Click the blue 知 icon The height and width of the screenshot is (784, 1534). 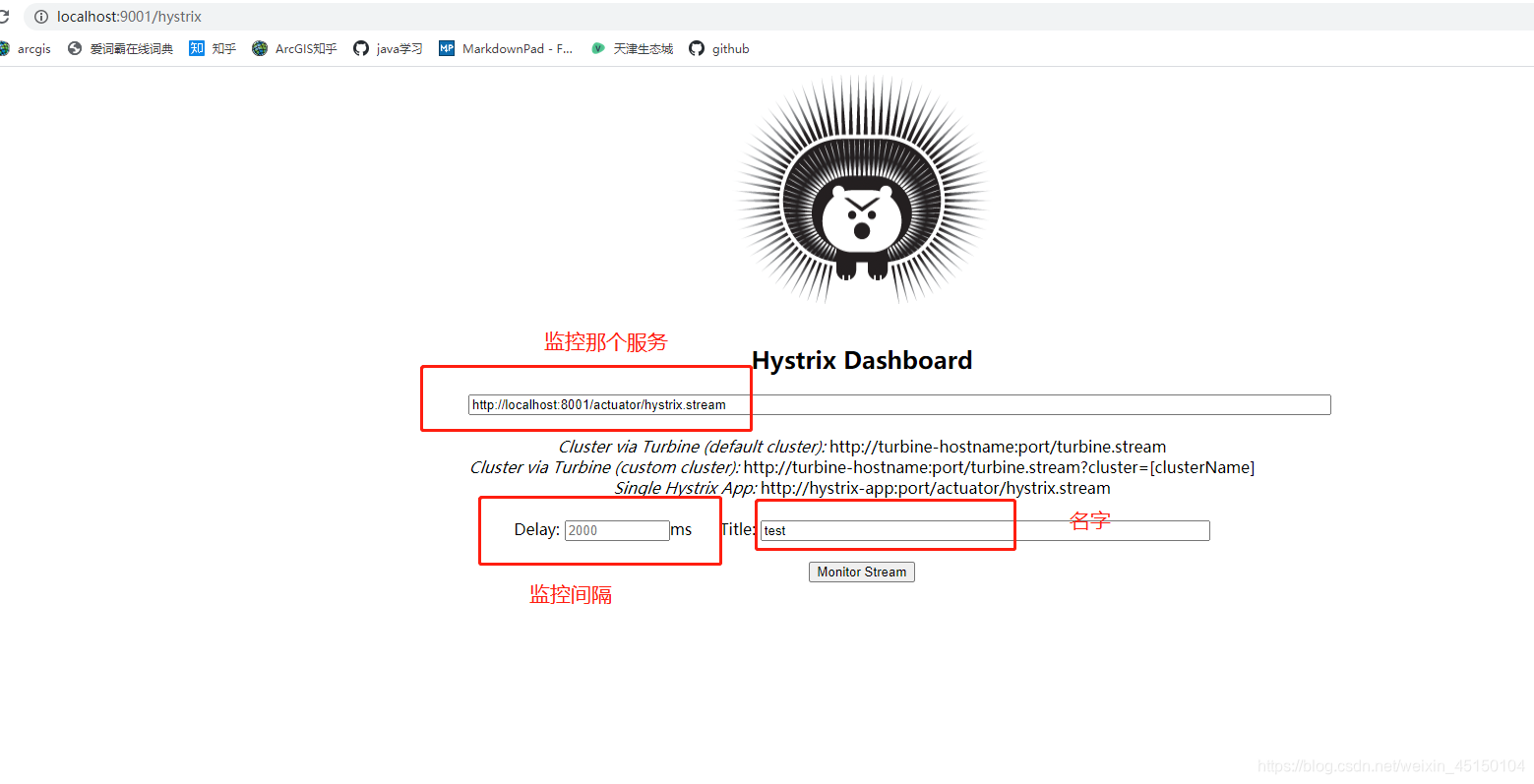coord(197,48)
